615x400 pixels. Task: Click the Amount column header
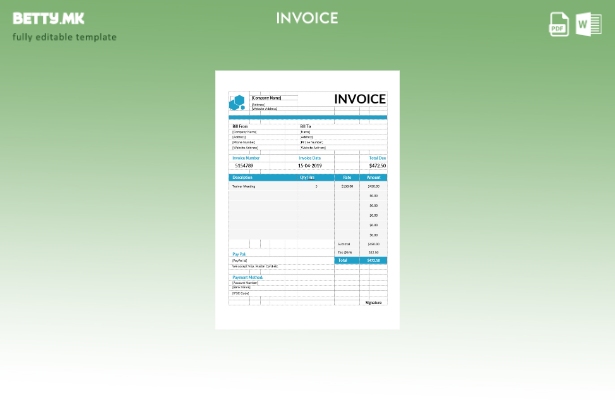(x=373, y=177)
